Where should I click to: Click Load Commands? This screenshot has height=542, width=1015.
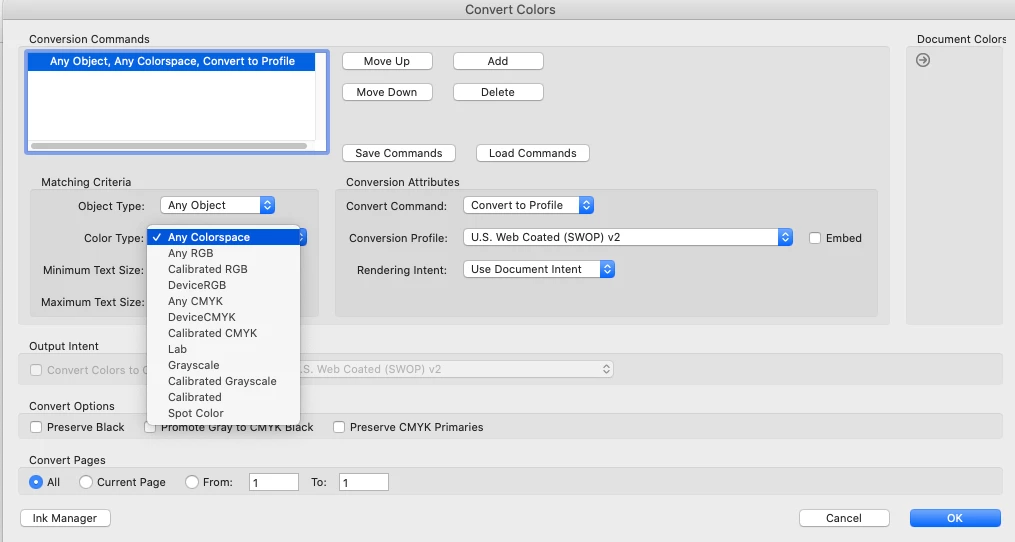coord(533,153)
